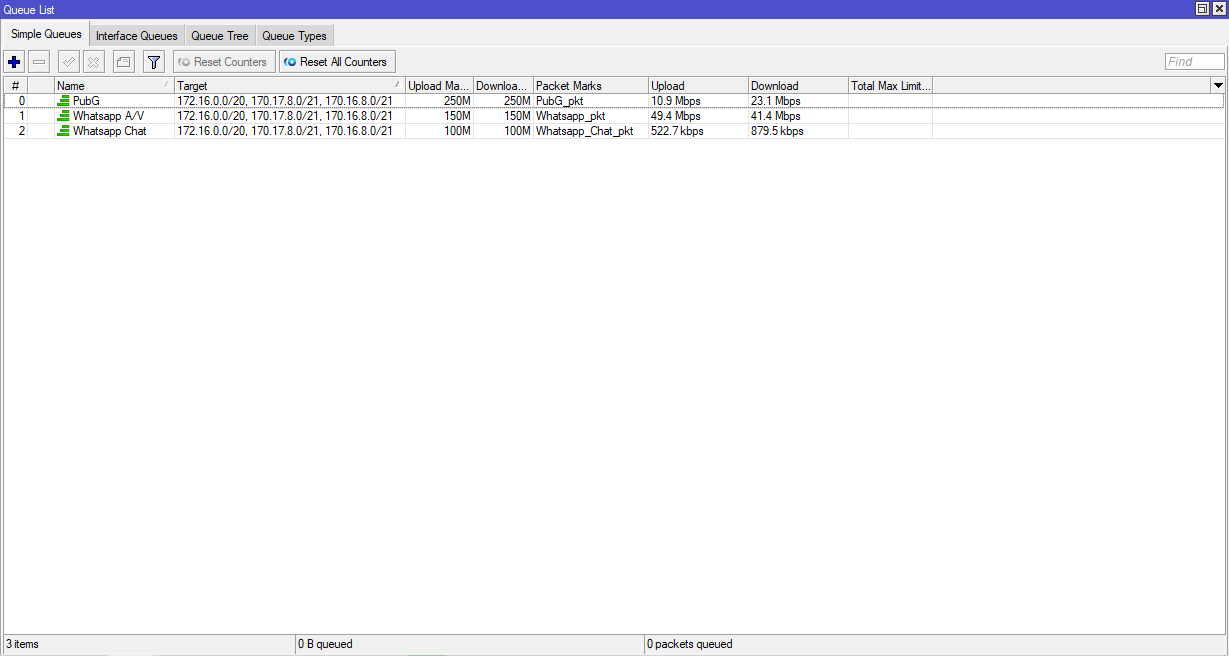
Task: Open the Queue Types tab
Action: coord(294,36)
